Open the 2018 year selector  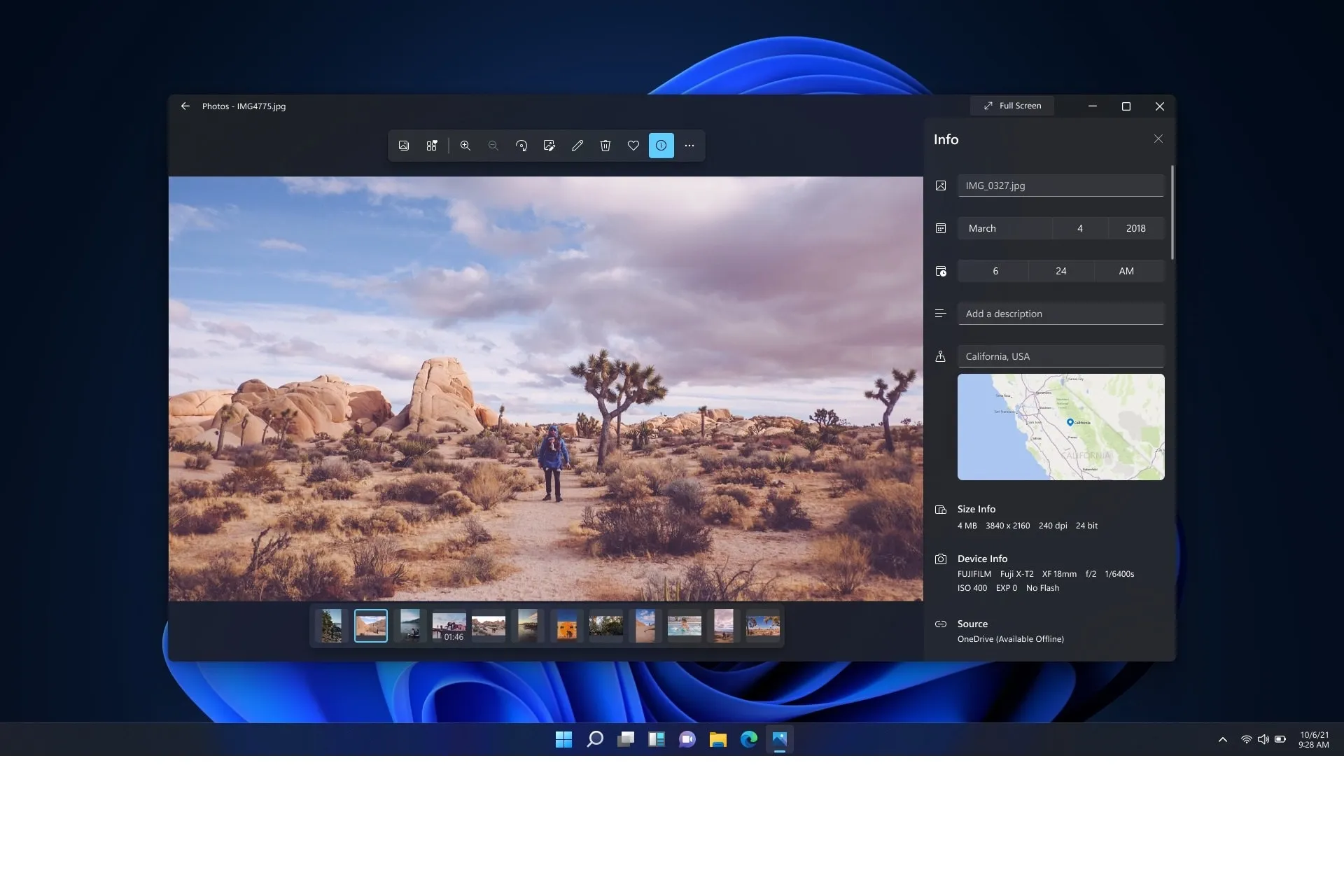pos(1135,228)
